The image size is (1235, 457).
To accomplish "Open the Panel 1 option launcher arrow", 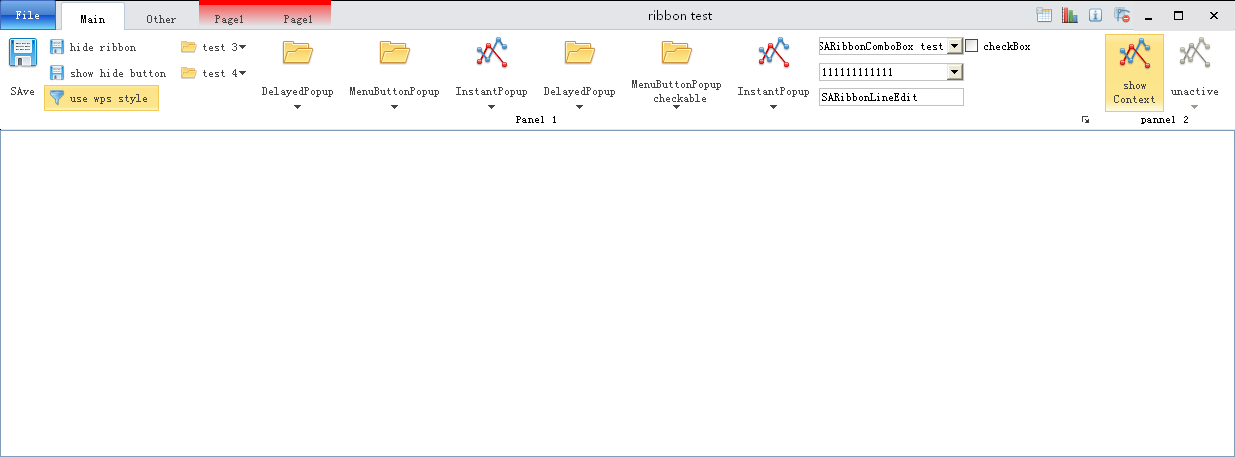I will pos(1085,120).
